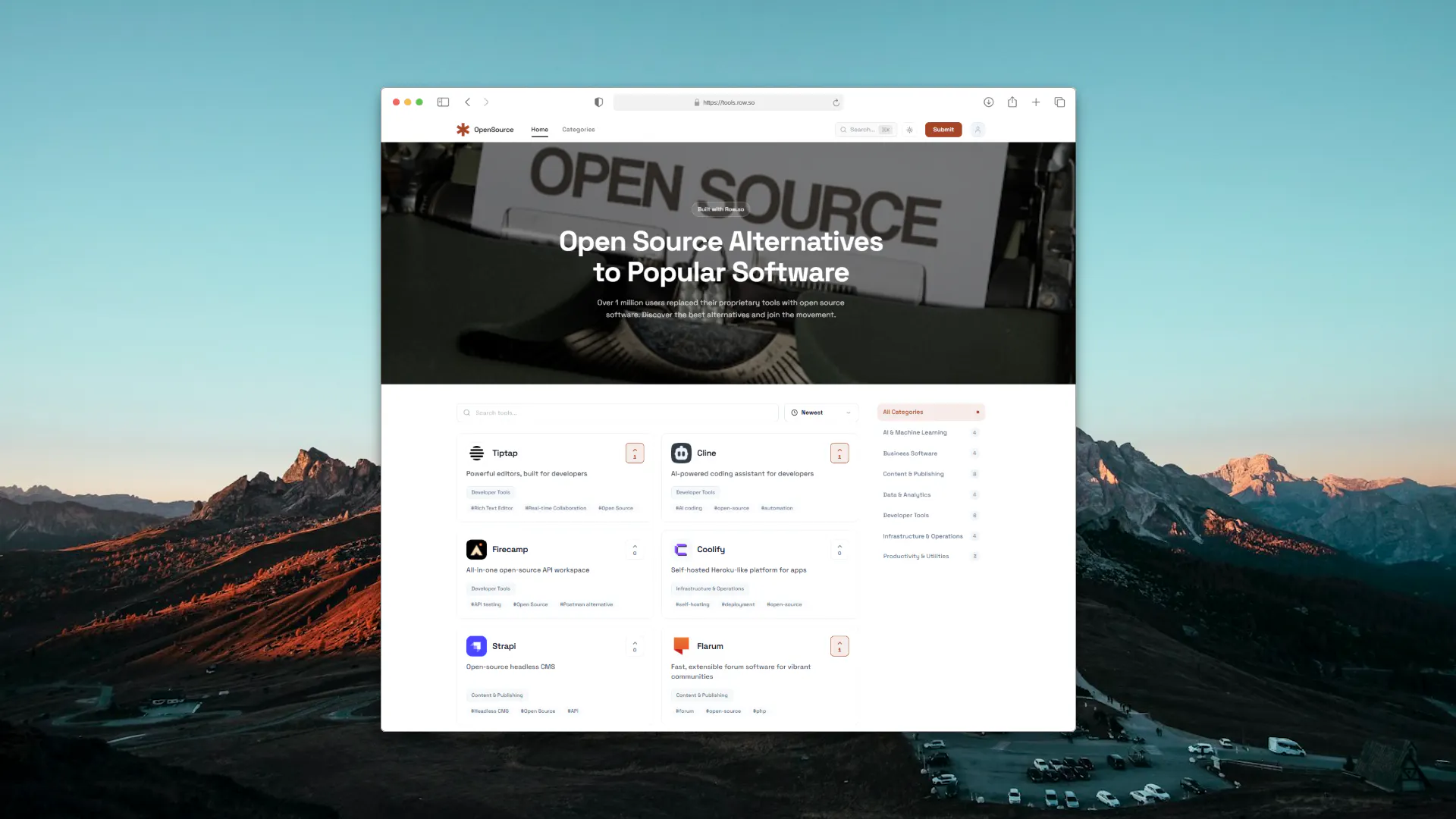Upvote the Coolify tool
The image size is (1456, 819).
(839, 550)
